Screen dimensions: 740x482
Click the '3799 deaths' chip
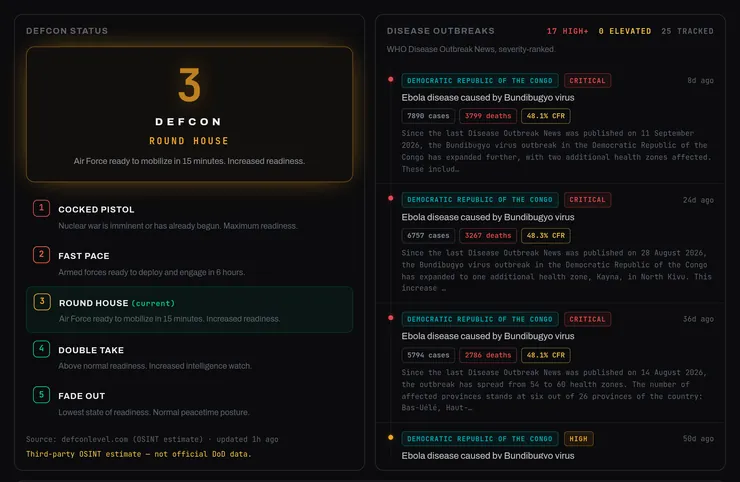(x=488, y=116)
